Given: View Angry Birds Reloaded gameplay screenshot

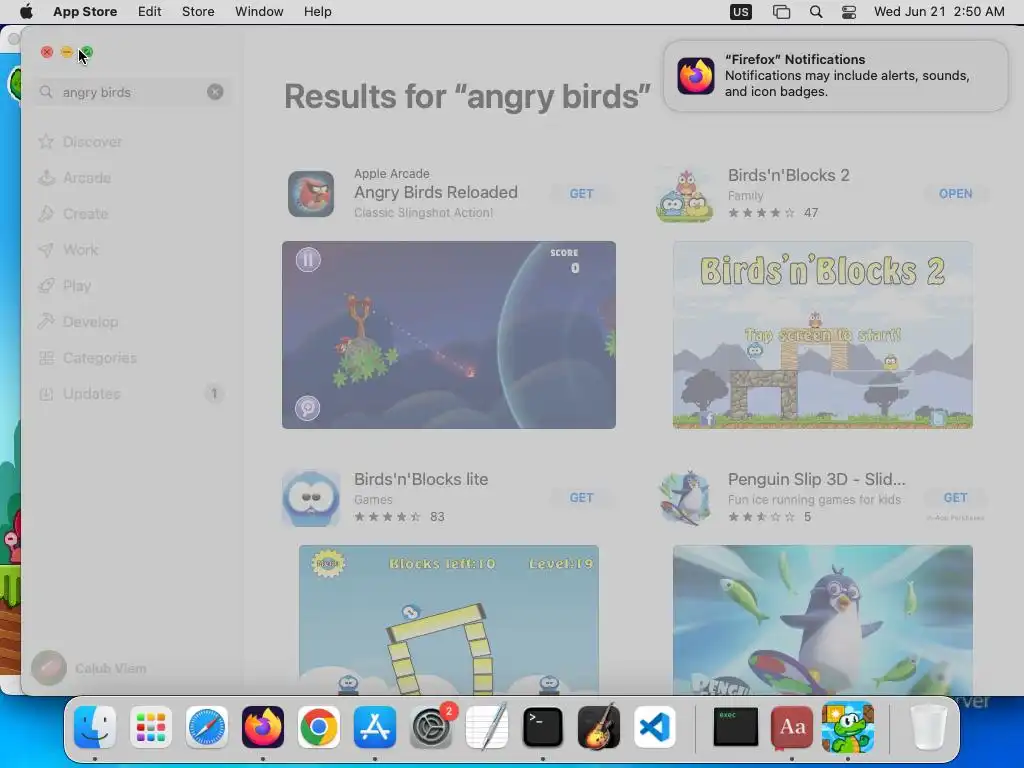Looking at the screenshot, I should [x=449, y=335].
